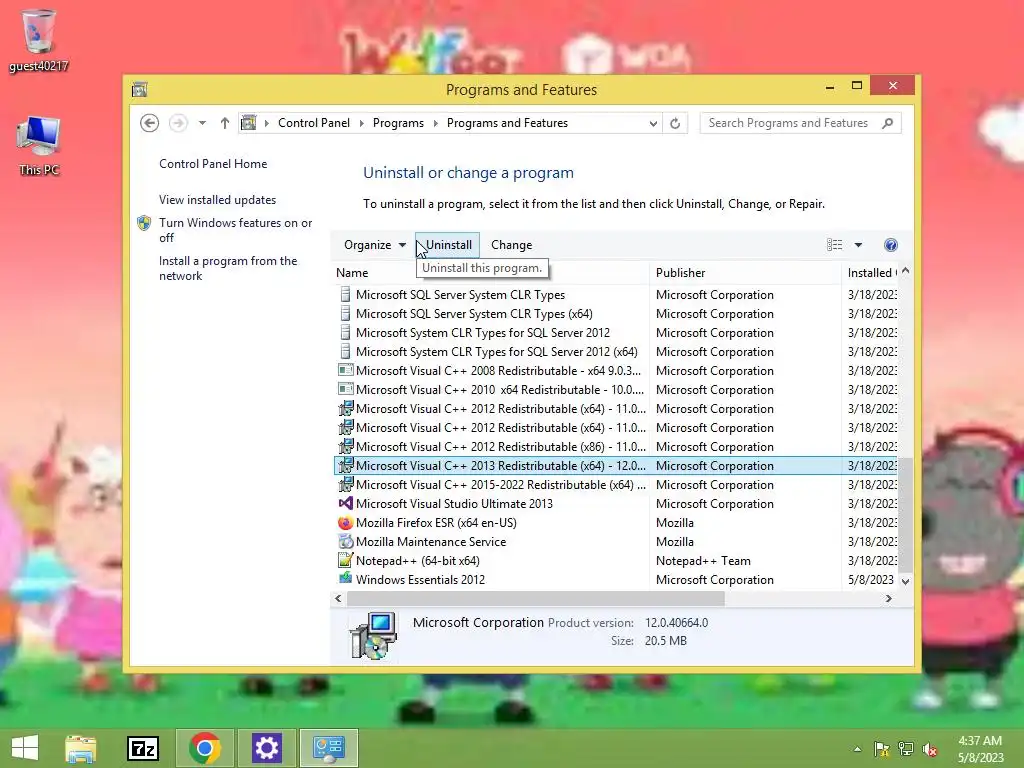Click the vertical scrollbar up arrow
Screen dimensions: 1024x768
tap(905, 271)
